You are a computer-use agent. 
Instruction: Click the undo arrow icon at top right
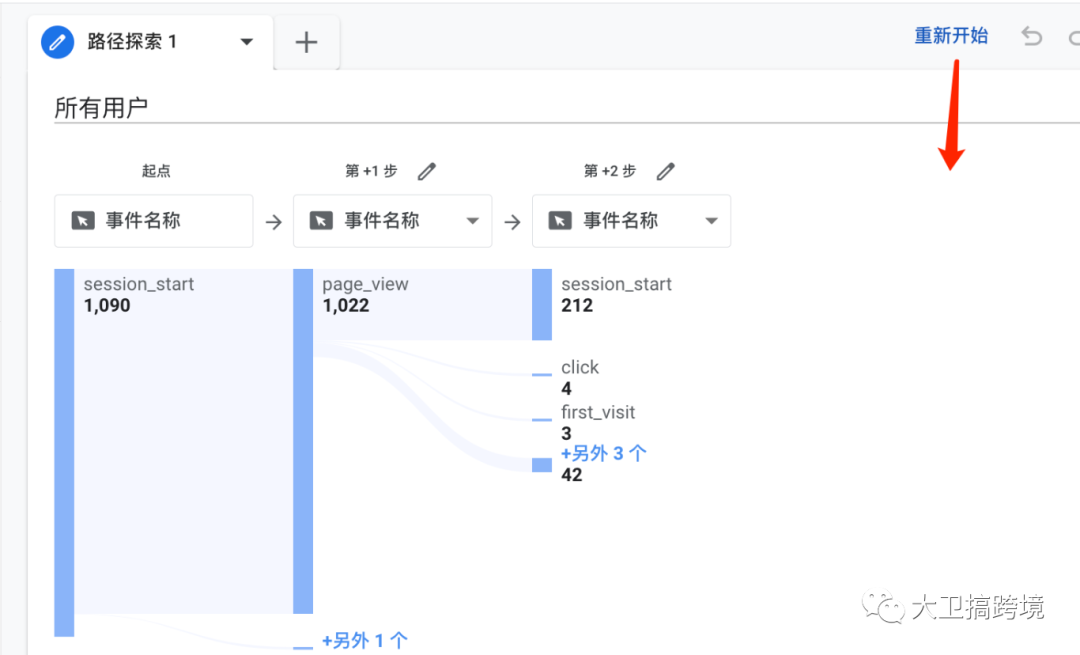(x=1031, y=36)
